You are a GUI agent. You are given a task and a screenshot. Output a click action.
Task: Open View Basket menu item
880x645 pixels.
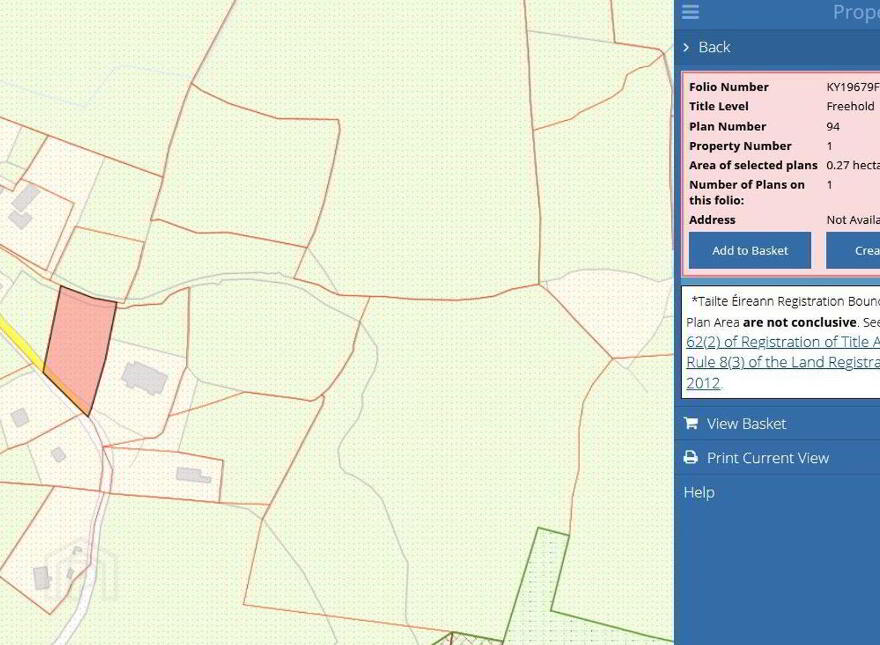click(746, 424)
